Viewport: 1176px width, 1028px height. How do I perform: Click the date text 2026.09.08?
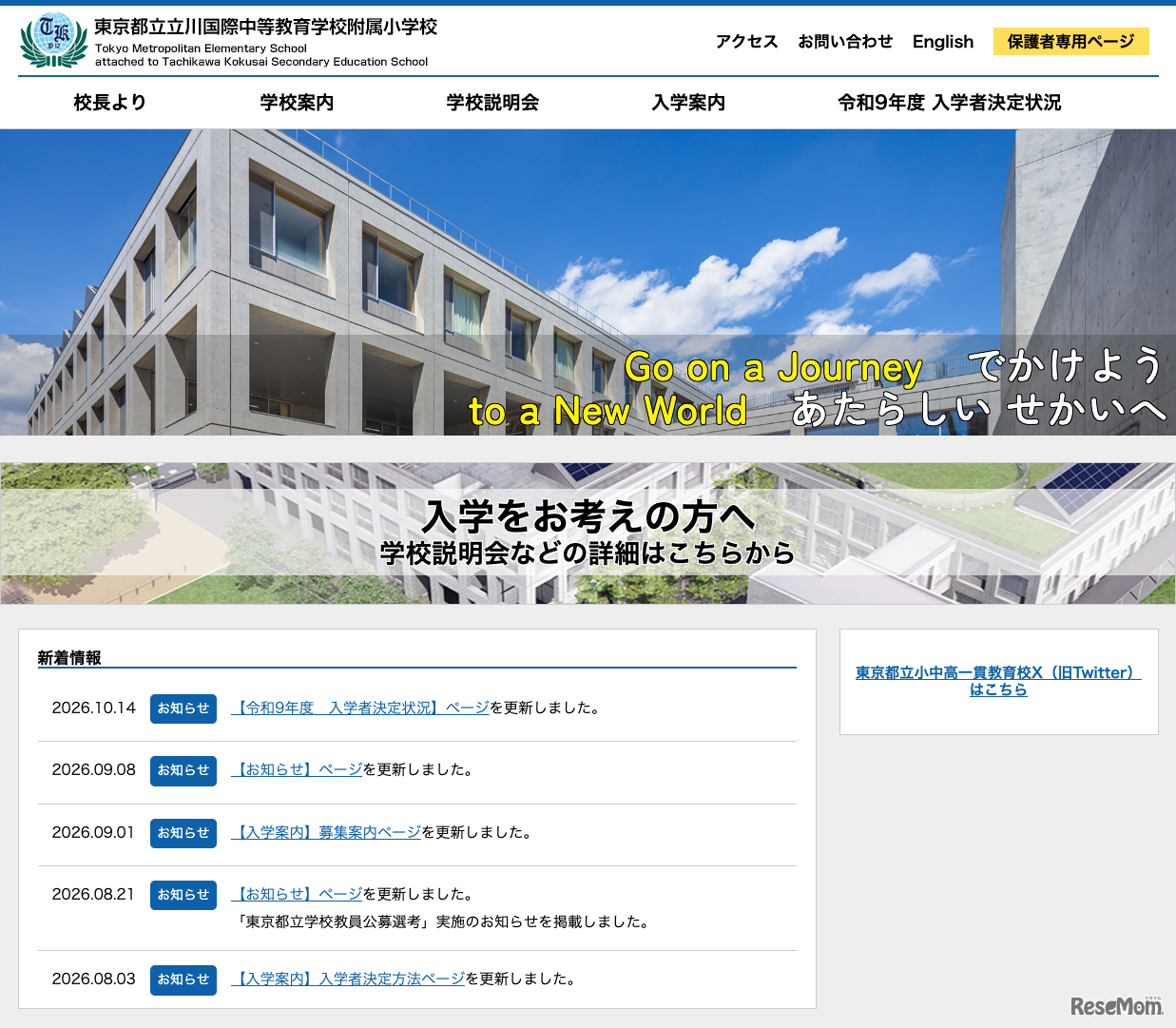94,769
